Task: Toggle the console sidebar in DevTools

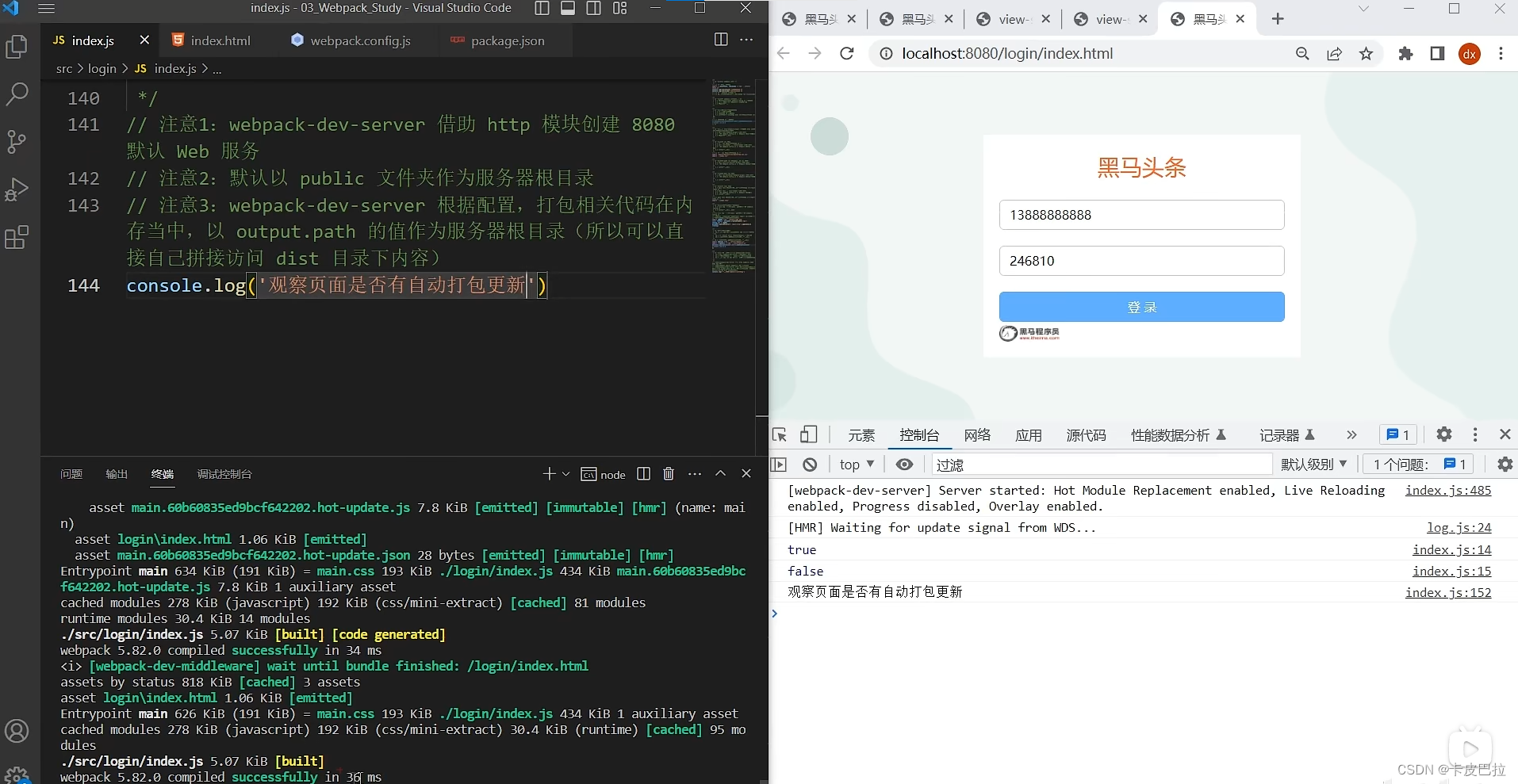Action: tap(779, 465)
